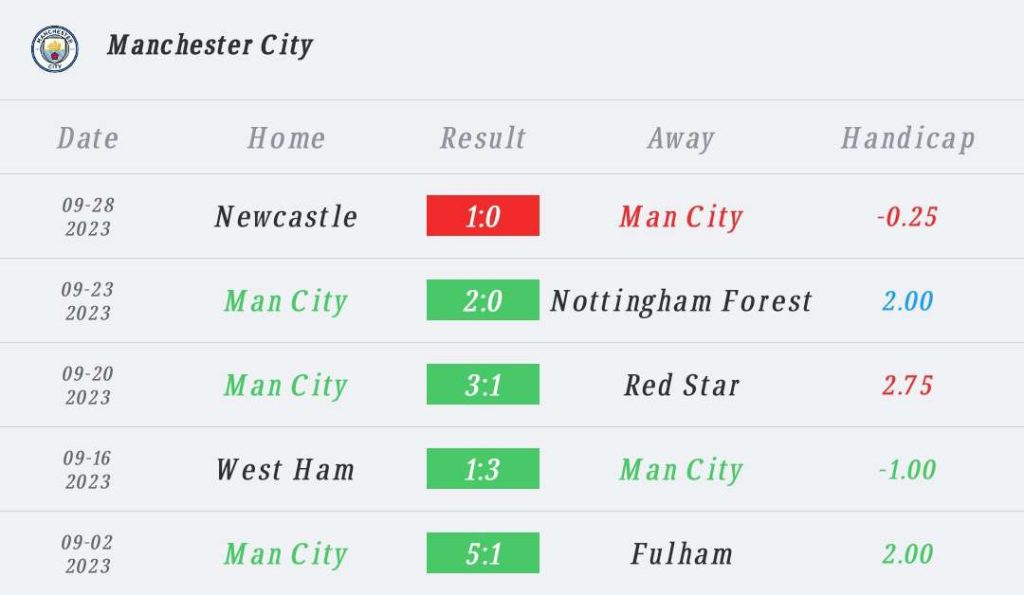Image resolution: width=1024 pixels, height=595 pixels.
Task: Click the Away column header
Action: click(681, 138)
